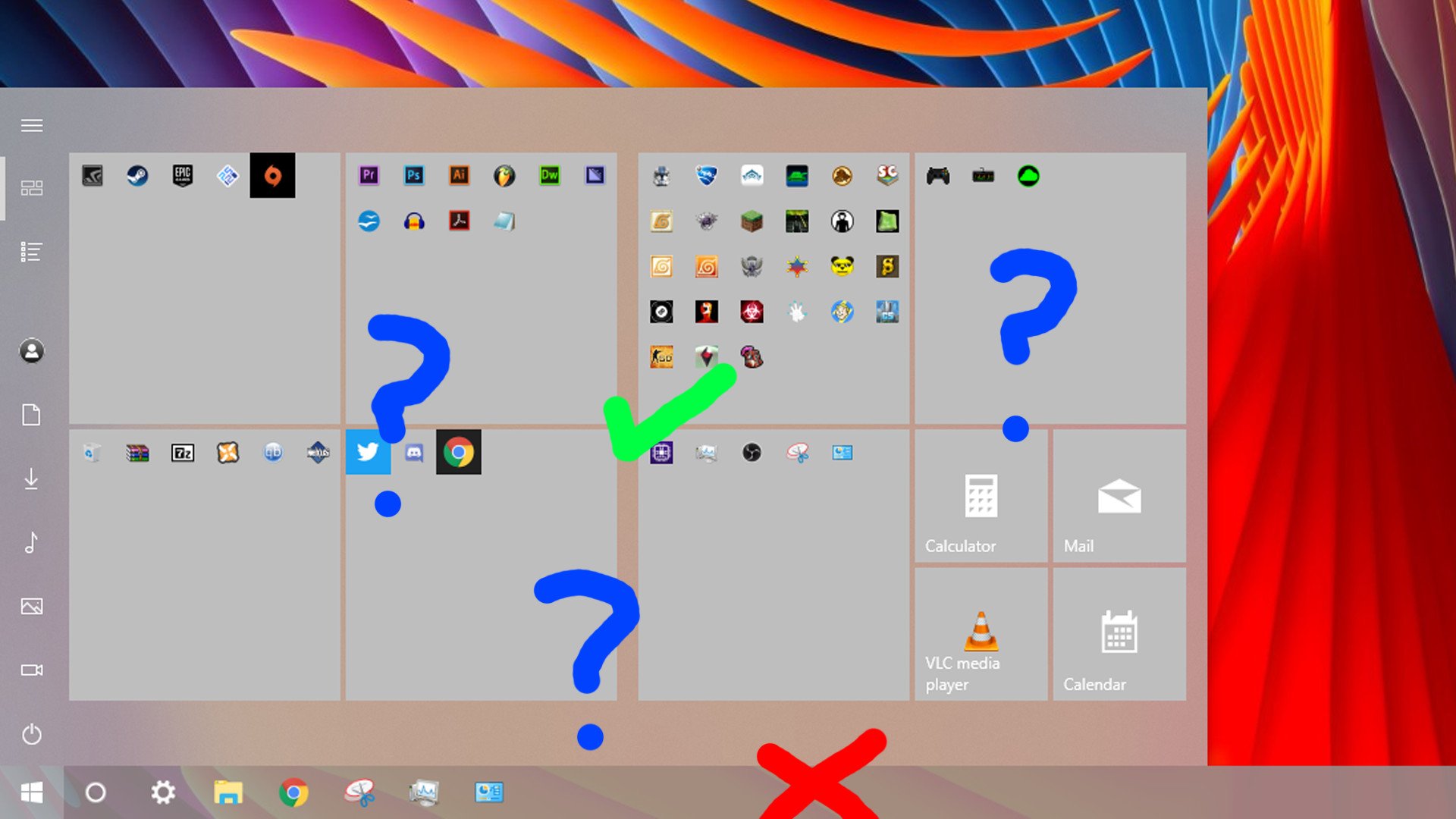Launch Plague Inc biohazard icon

[x=752, y=312]
